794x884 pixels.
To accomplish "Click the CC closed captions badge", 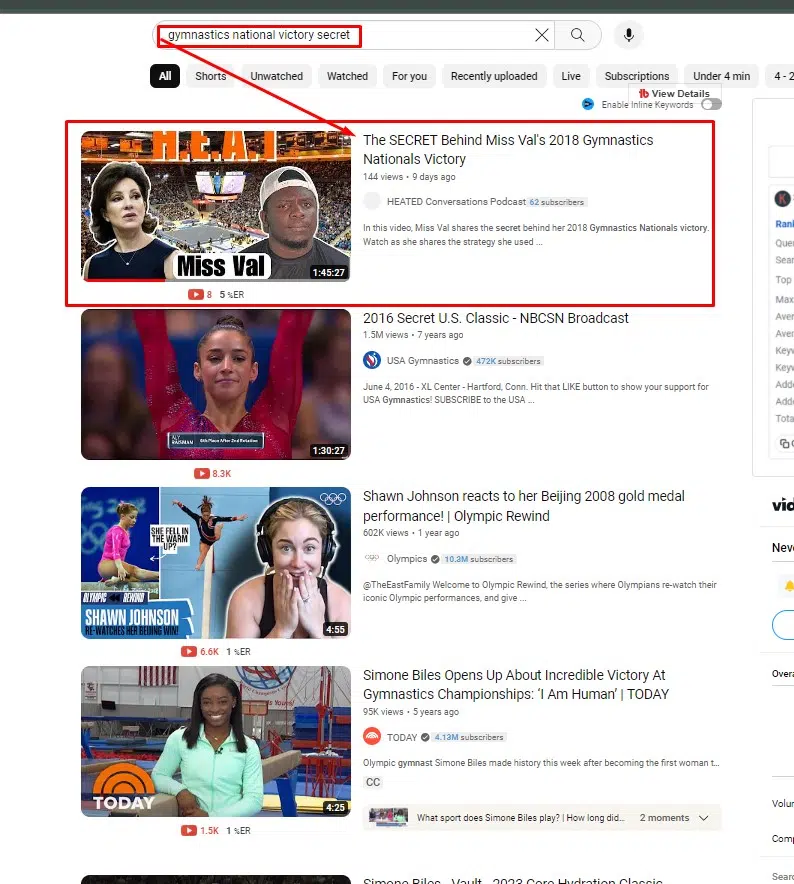I will [373, 782].
